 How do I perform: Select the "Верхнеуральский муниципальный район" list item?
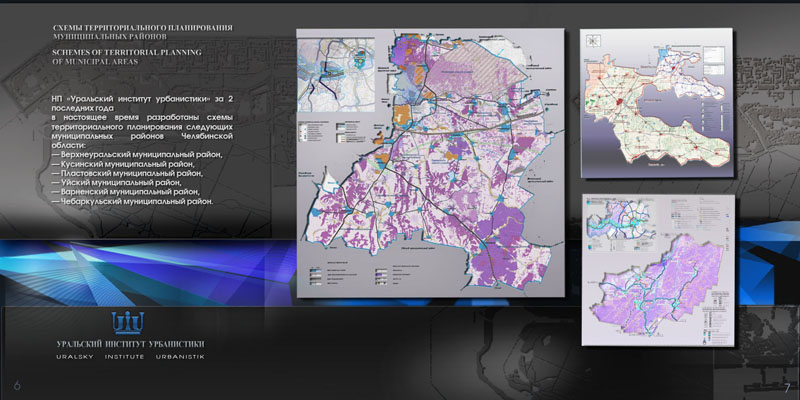pyautogui.click(x=140, y=156)
